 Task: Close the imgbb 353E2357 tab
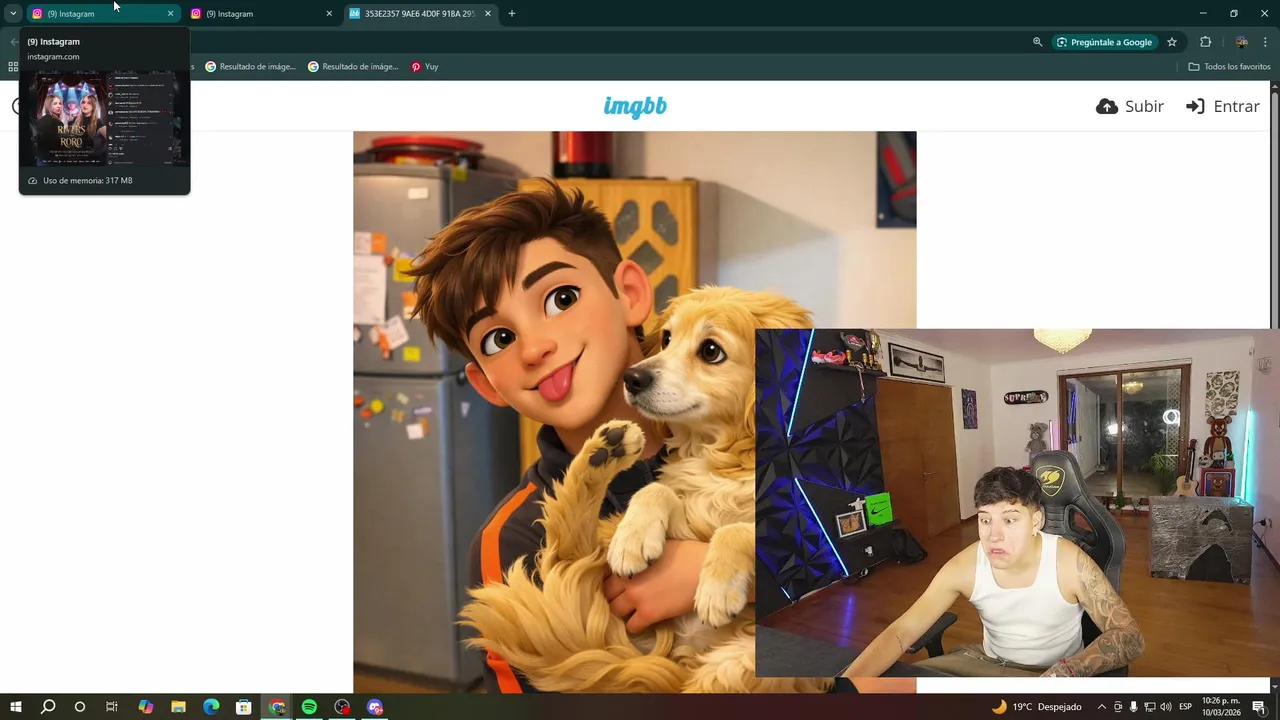(488, 14)
